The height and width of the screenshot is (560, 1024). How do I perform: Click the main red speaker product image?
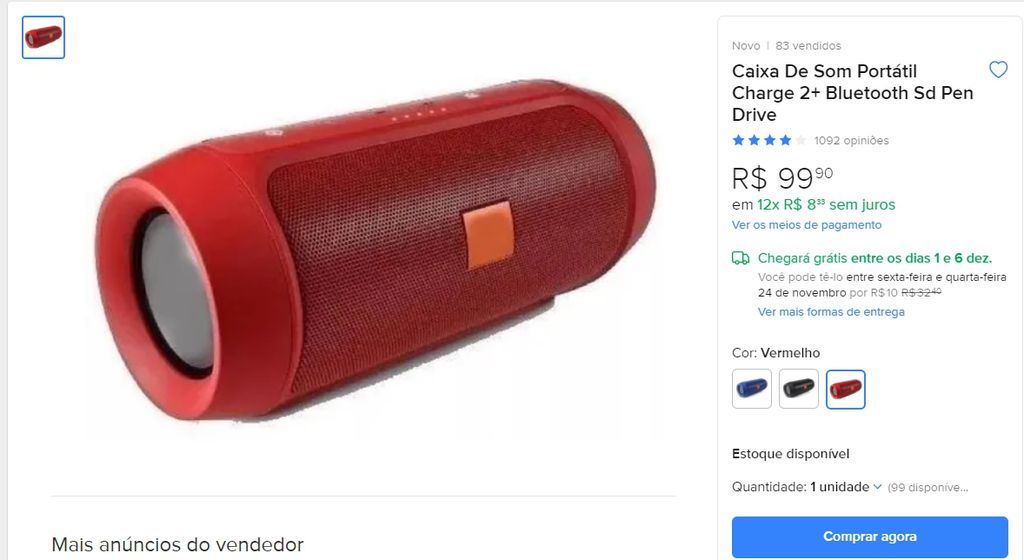(x=376, y=251)
